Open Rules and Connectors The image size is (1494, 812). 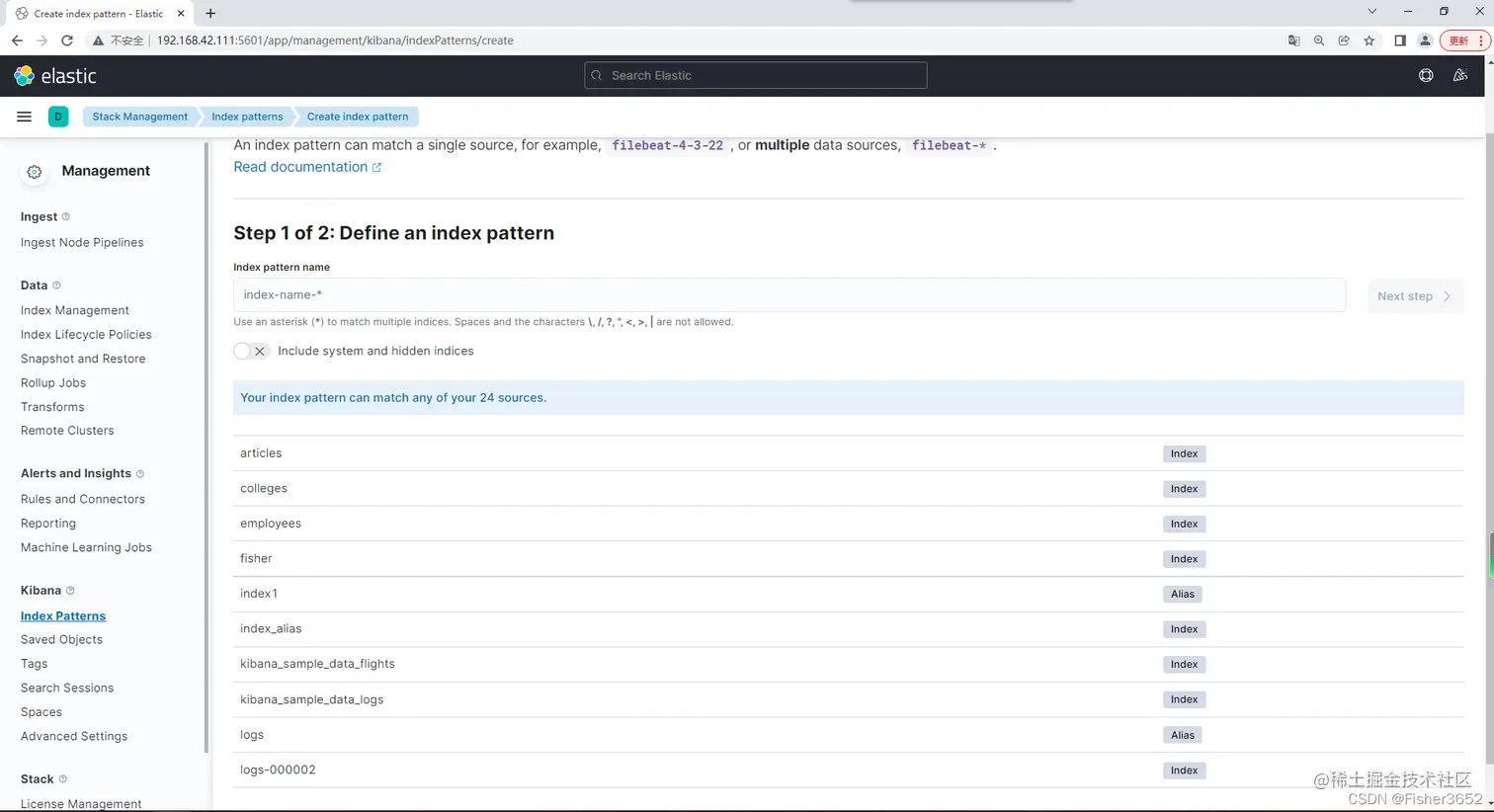click(x=83, y=499)
